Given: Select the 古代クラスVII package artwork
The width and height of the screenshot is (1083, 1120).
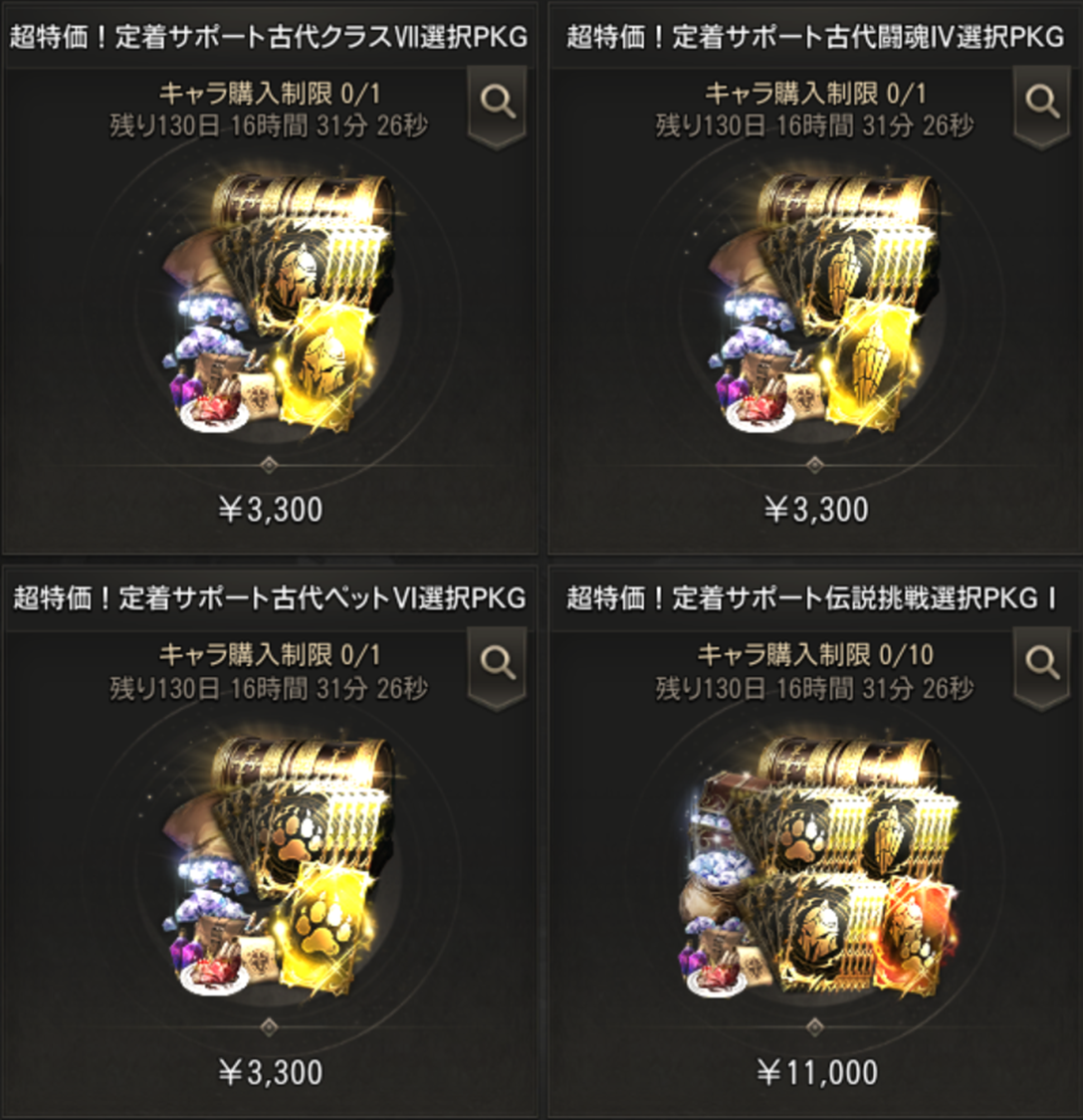Looking at the screenshot, I should click(x=279, y=304).
